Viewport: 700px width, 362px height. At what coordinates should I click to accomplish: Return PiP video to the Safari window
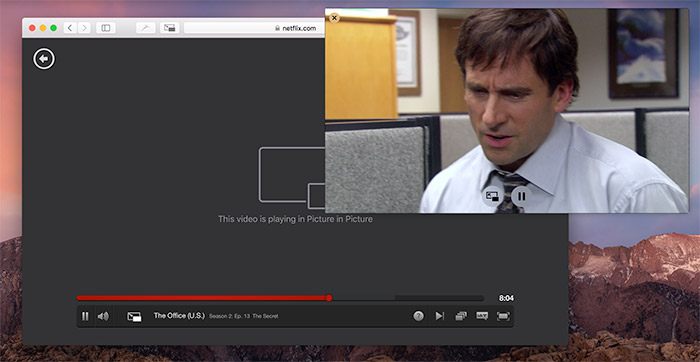pyautogui.click(x=492, y=196)
